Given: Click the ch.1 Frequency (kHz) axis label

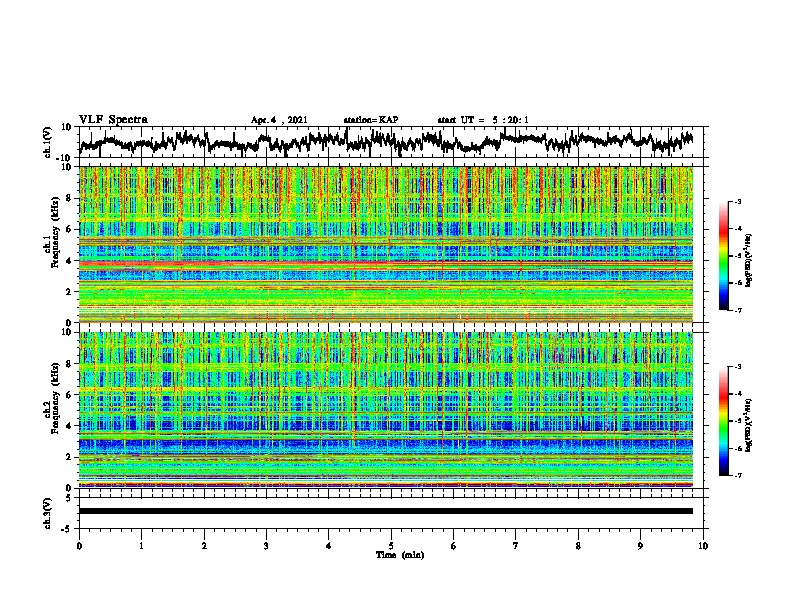Looking at the screenshot, I should (x=51, y=233).
